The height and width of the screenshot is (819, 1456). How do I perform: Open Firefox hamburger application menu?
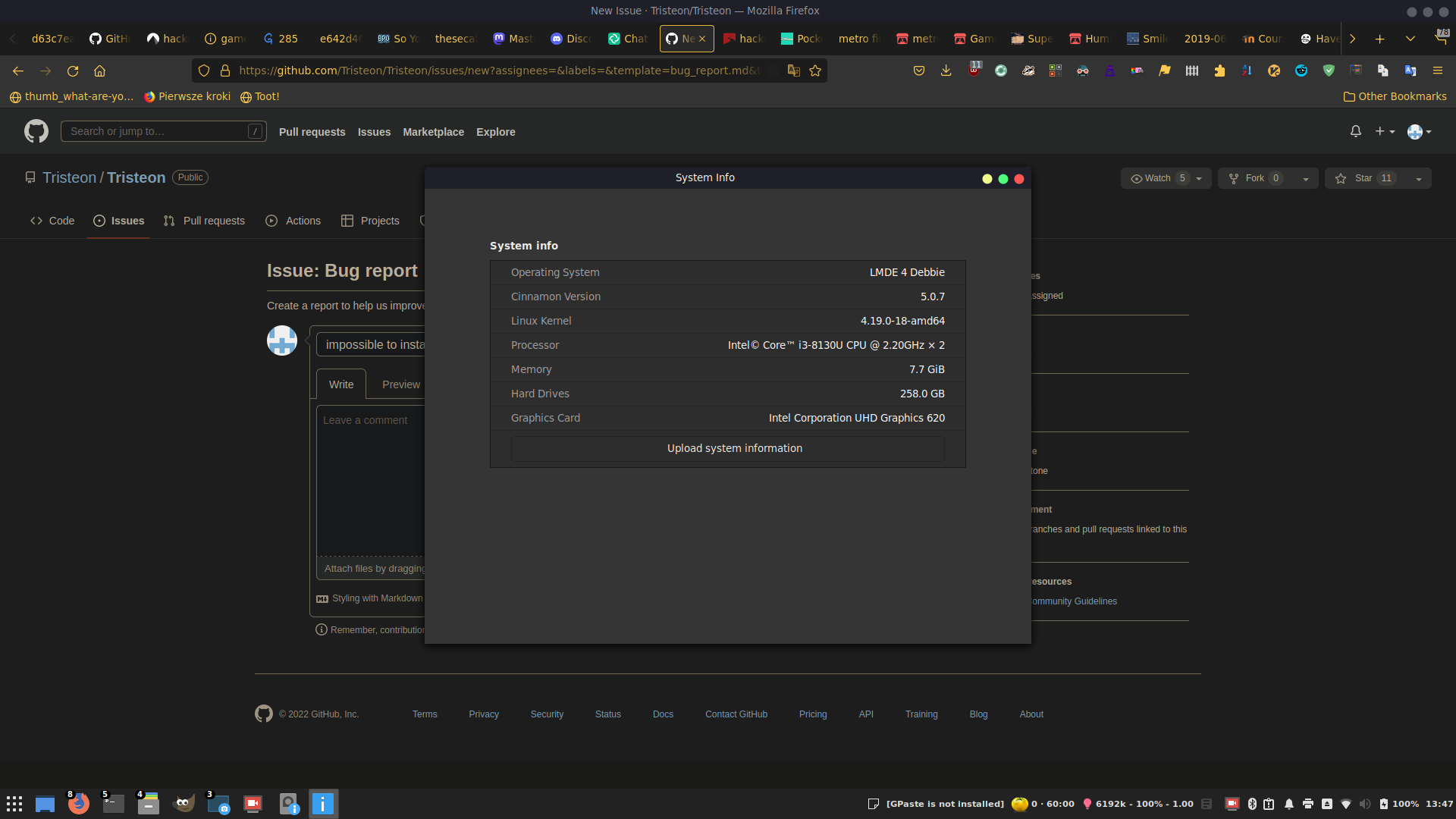1437,71
